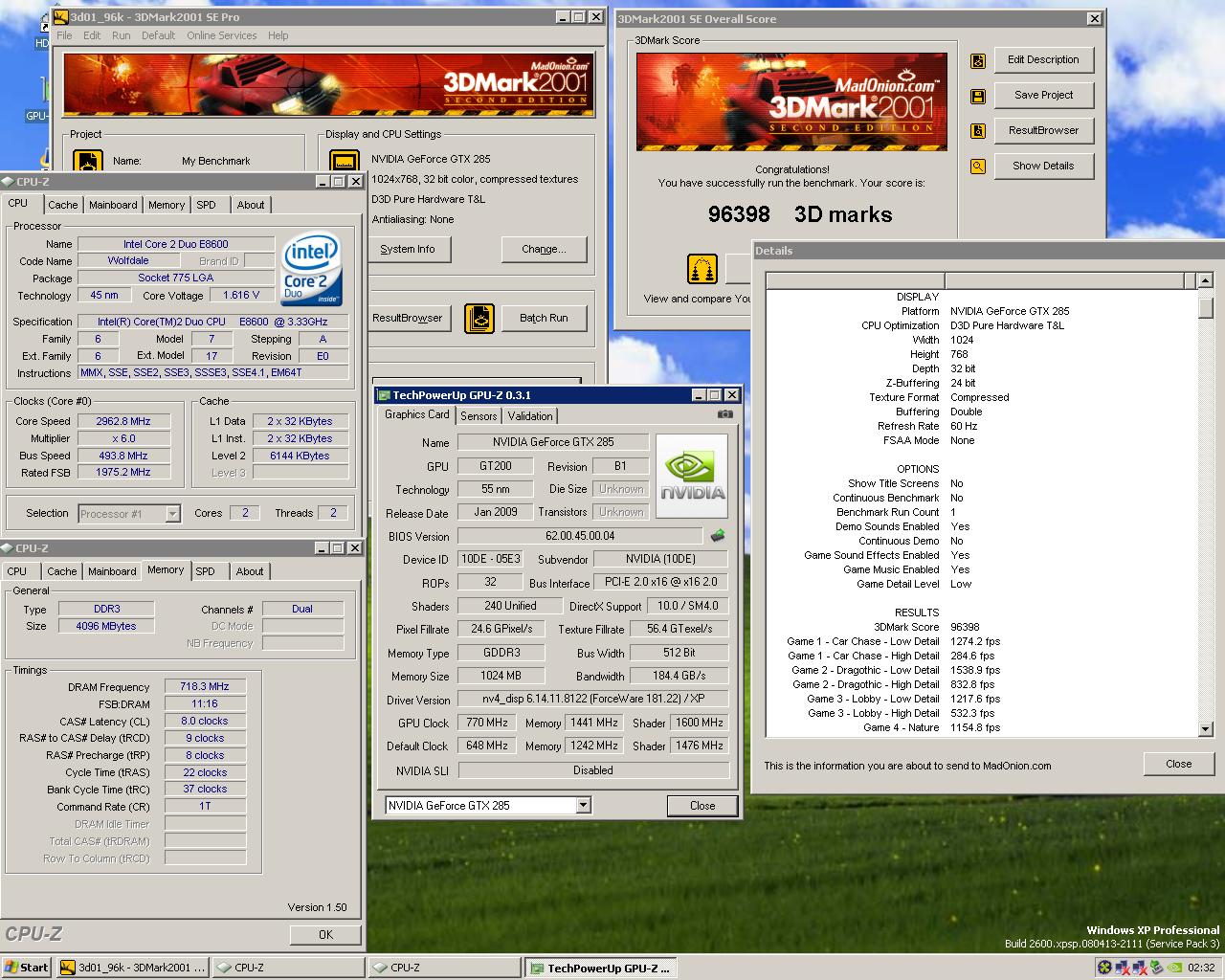
Task: Open the Help menu in 3DMark2001
Action: pos(278,35)
